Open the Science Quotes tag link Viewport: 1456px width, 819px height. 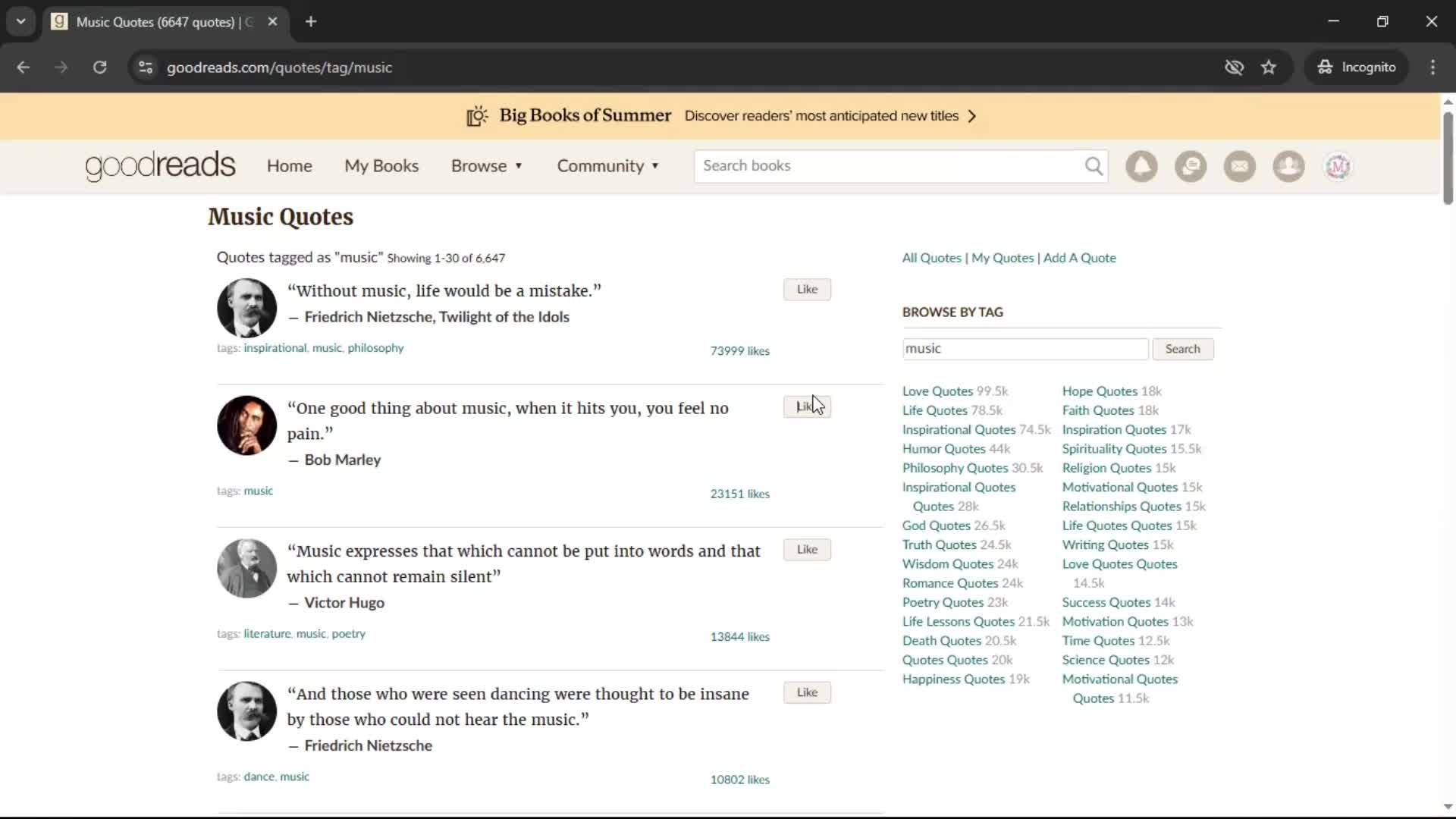pyautogui.click(x=1106, y=660)
